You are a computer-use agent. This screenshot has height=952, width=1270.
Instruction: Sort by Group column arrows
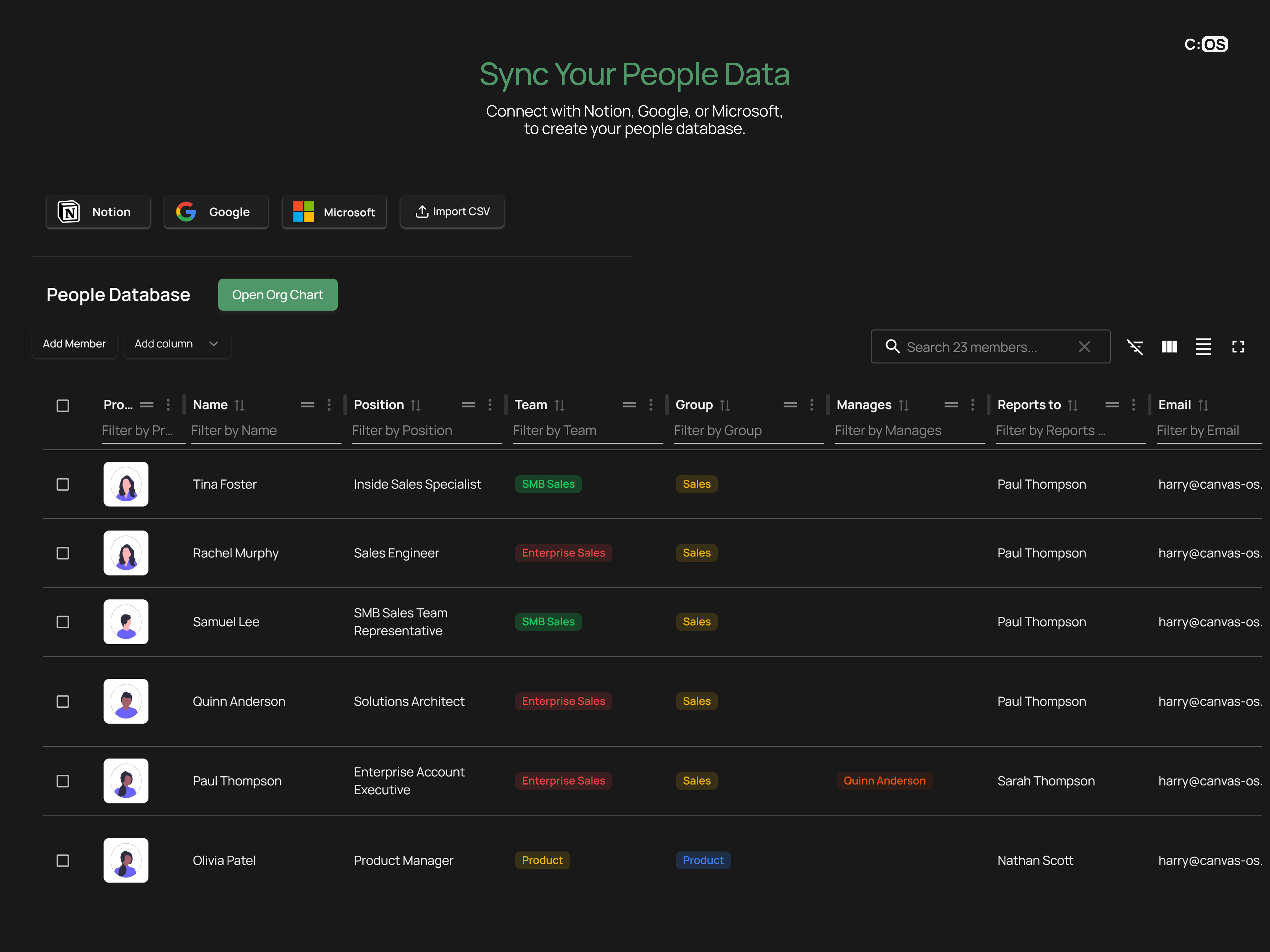tap(725, 405)
